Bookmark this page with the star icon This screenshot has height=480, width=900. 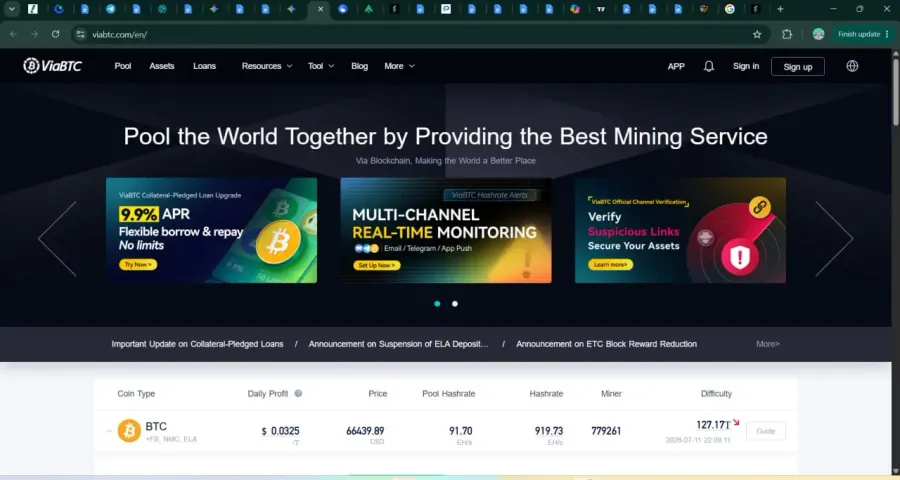tap(757, 34)
